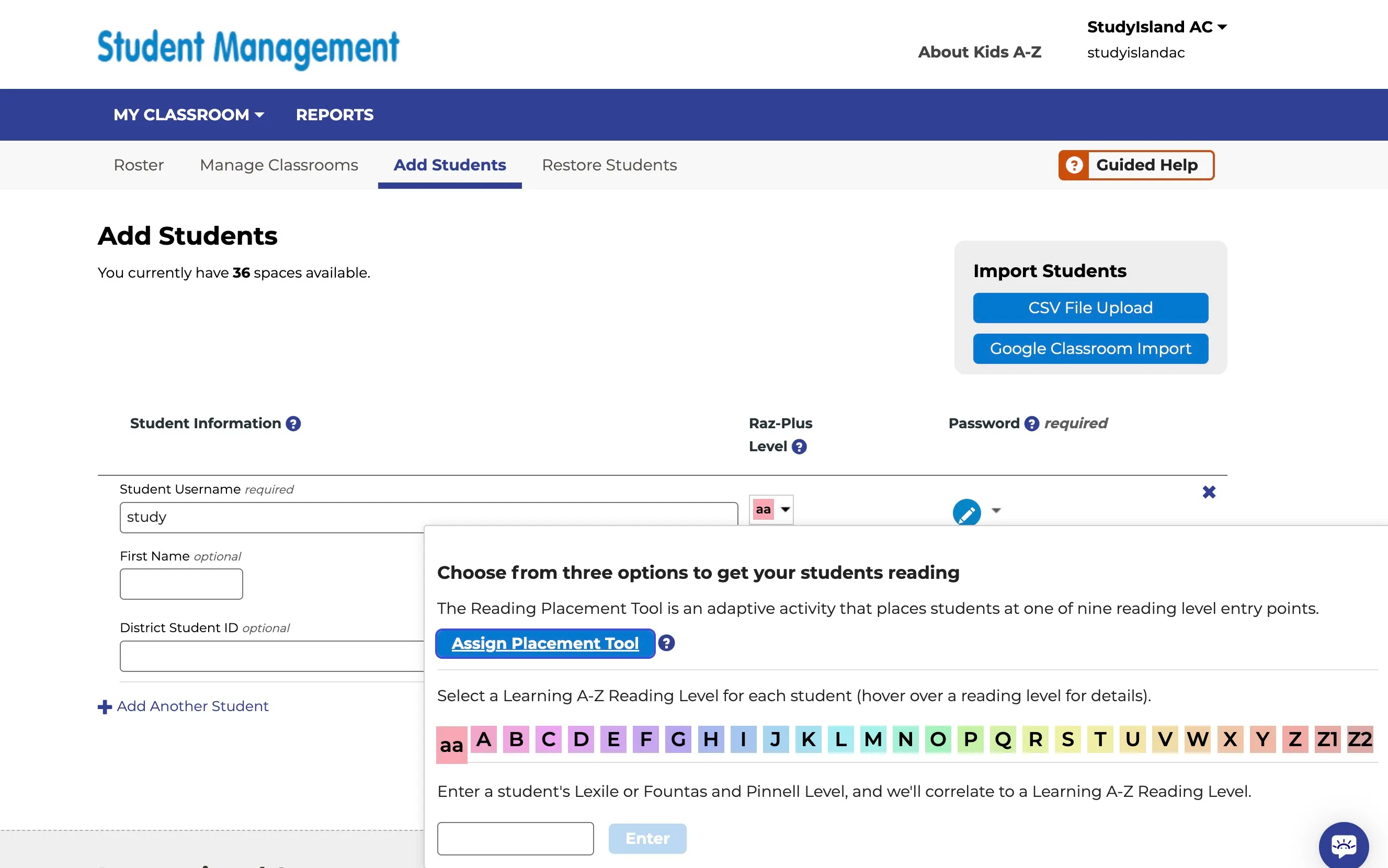Click the Password help question icon

coord(1031,424)
